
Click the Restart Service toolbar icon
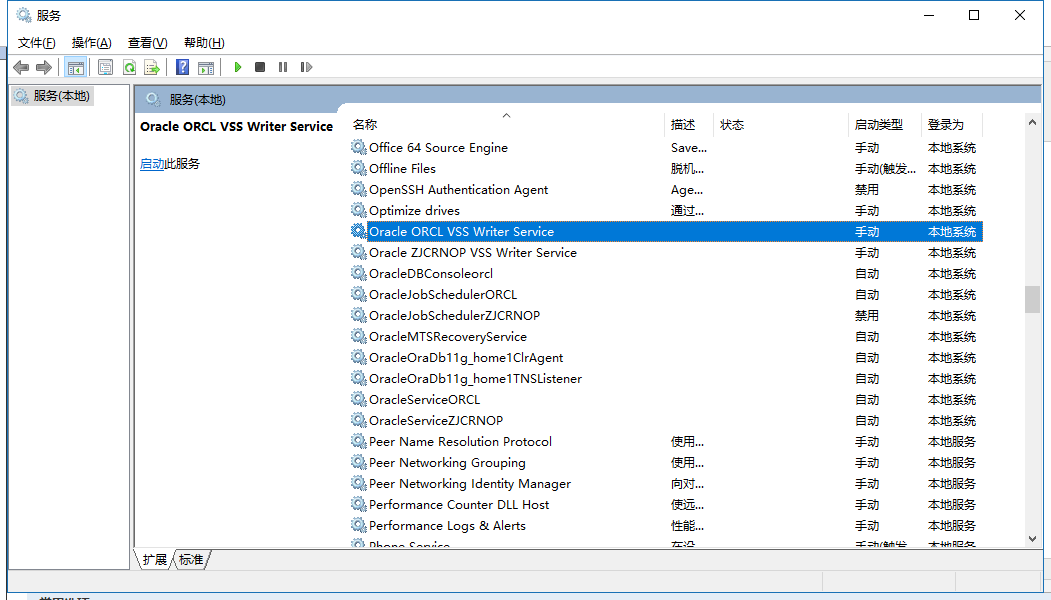pyautogui.click(x=306, y=67)
